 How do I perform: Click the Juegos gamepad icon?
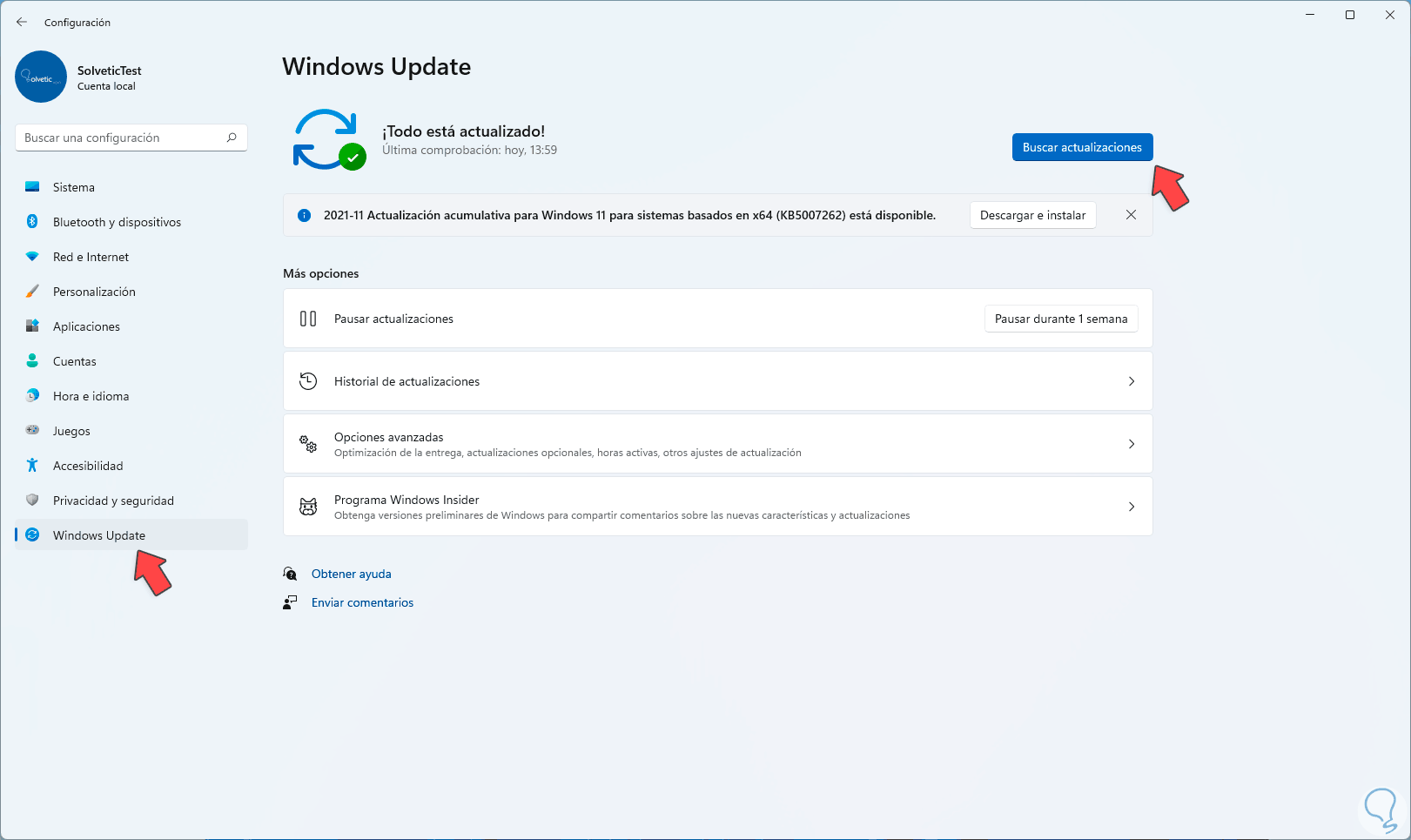coord(32,430)
